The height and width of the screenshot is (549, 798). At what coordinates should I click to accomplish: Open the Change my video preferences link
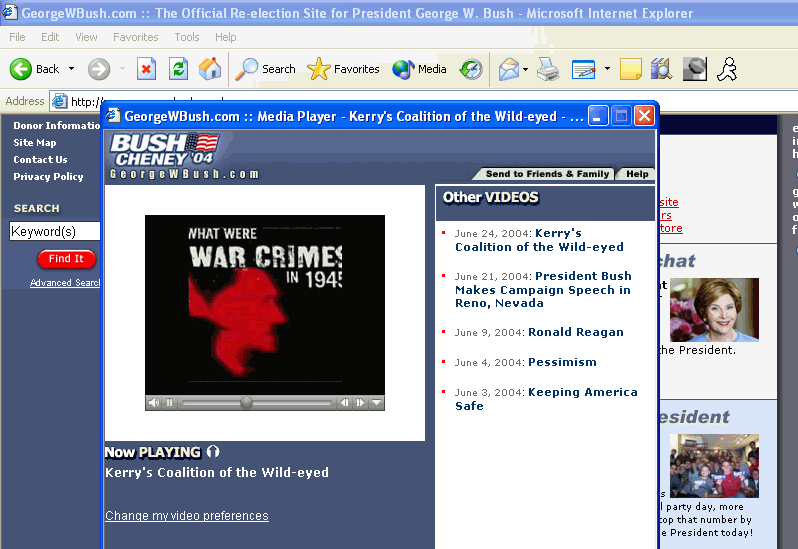(x=187, y=516)
